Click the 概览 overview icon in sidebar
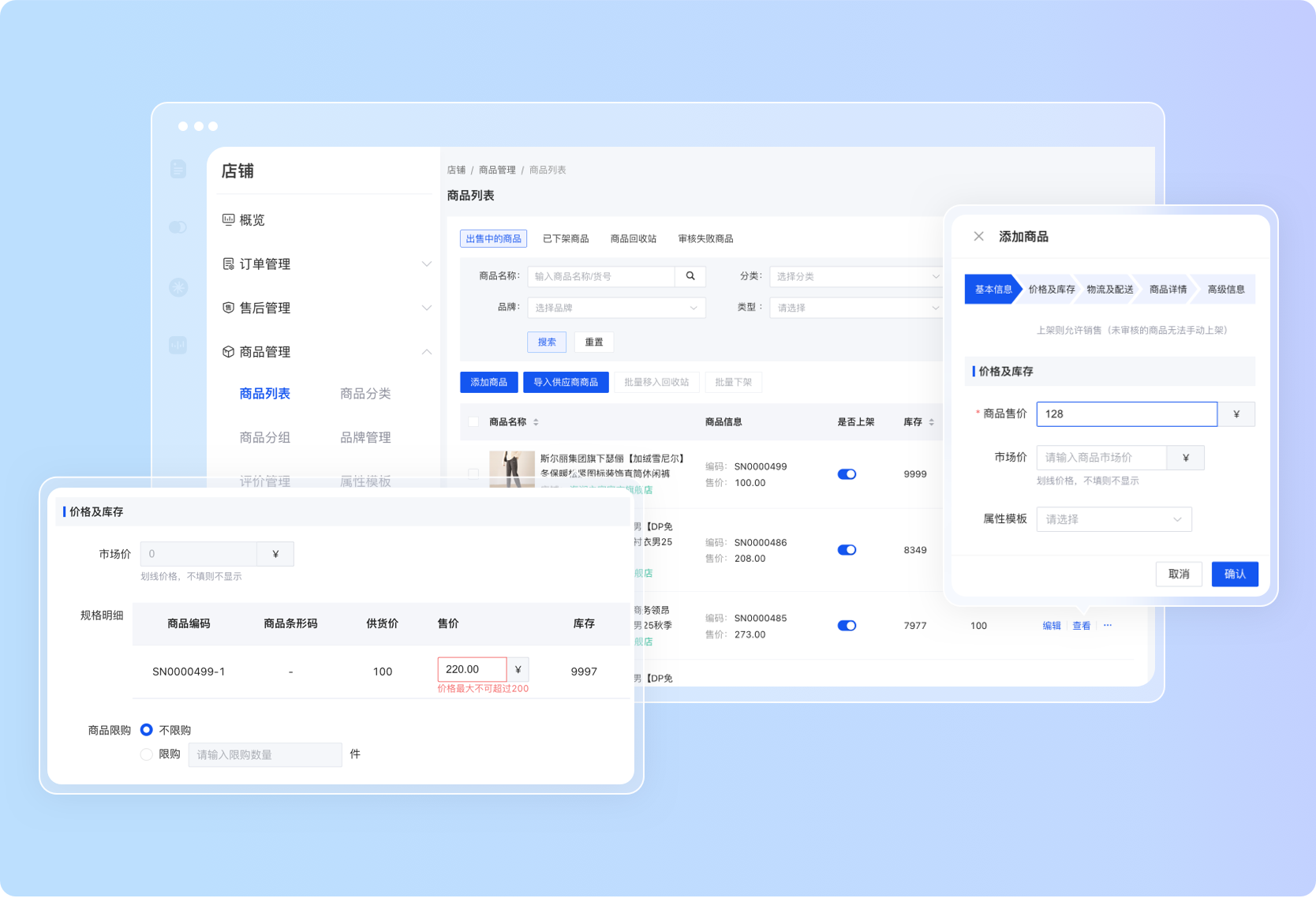 pyautogui.click(x=228, y=219)
